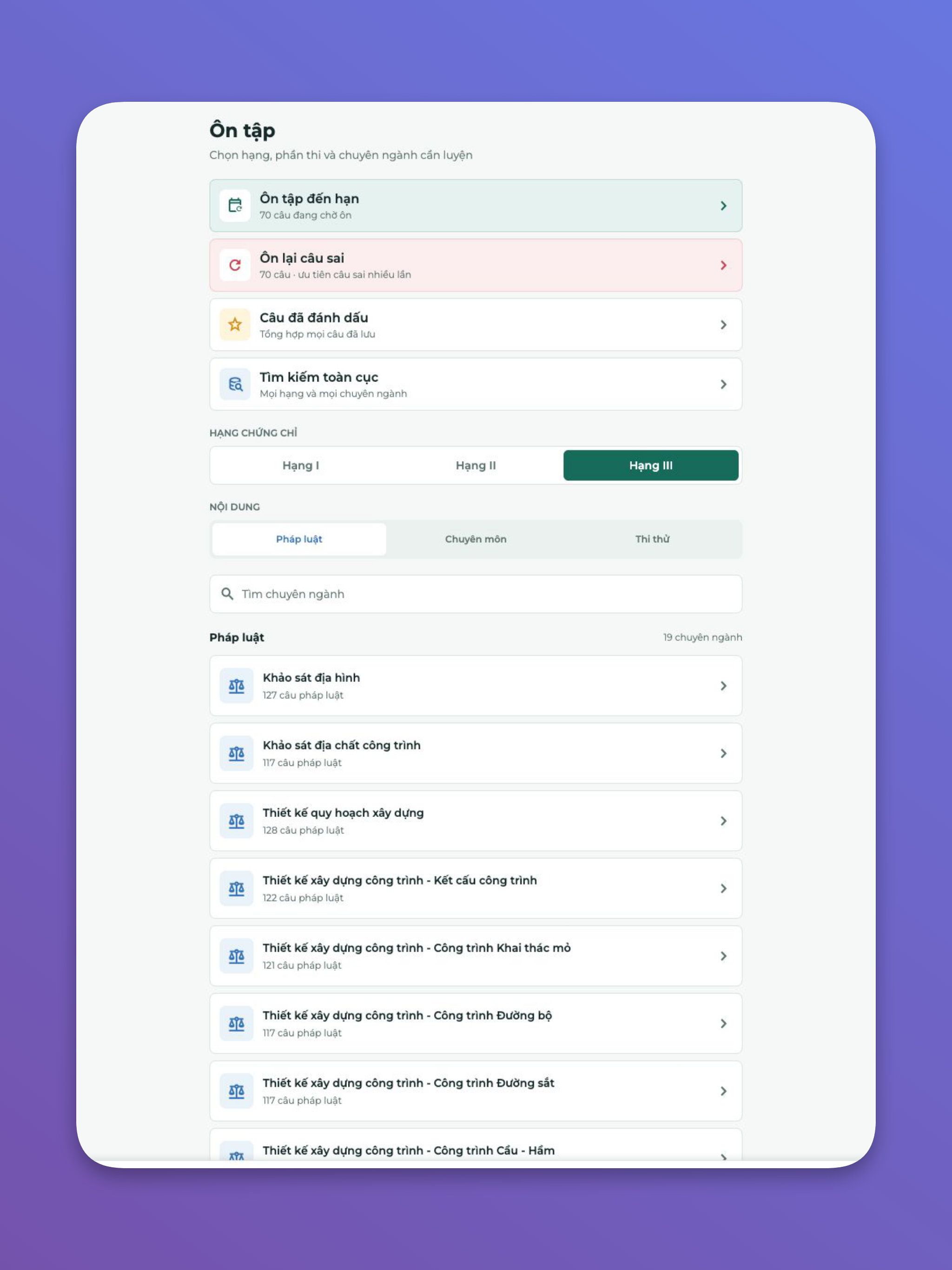Open chevron on Công trình Đường sắt row
Viewport: 952px width, 1270px height.
point(723,1091)
